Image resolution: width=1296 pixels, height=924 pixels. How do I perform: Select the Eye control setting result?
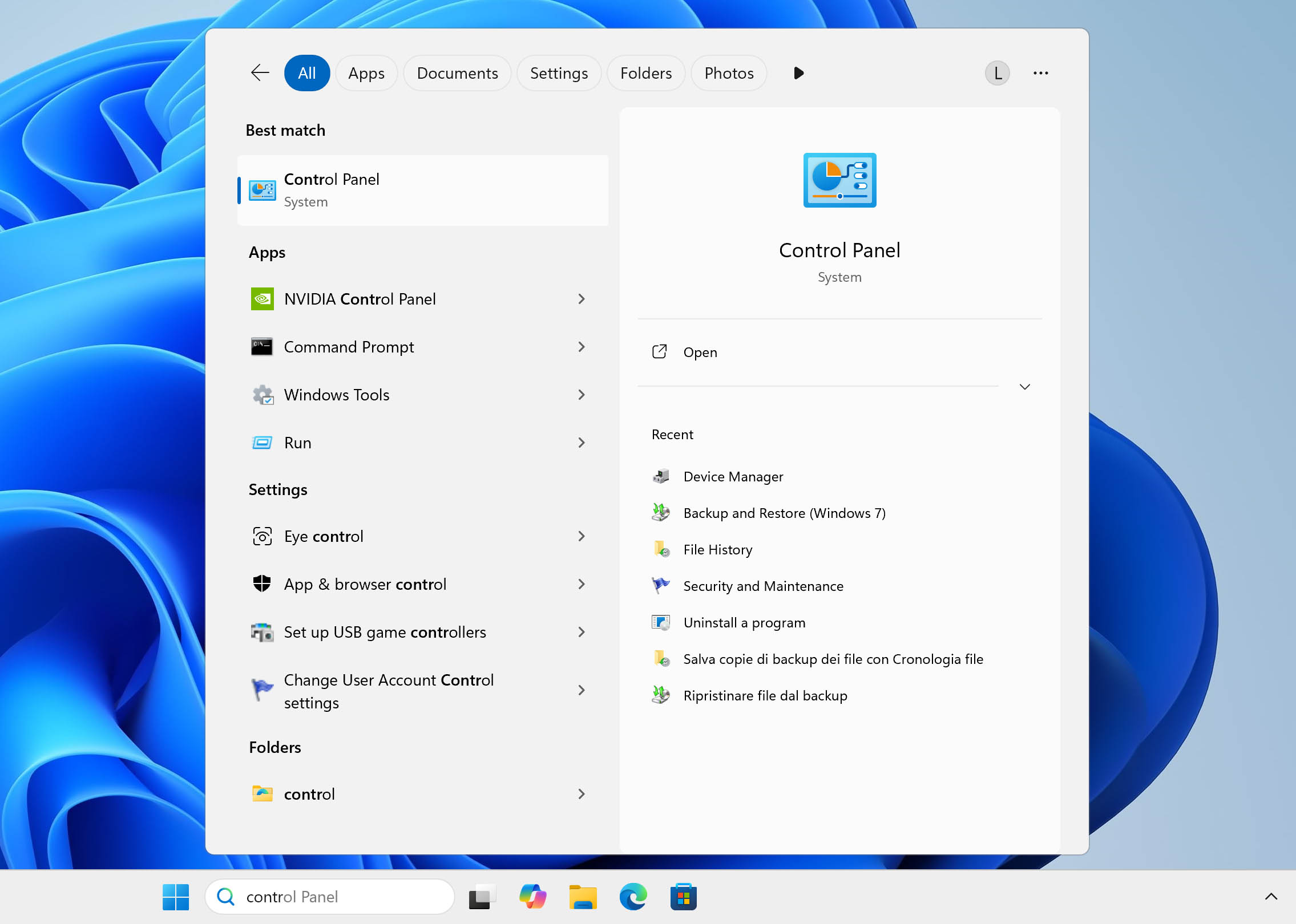tap(423, 536)
